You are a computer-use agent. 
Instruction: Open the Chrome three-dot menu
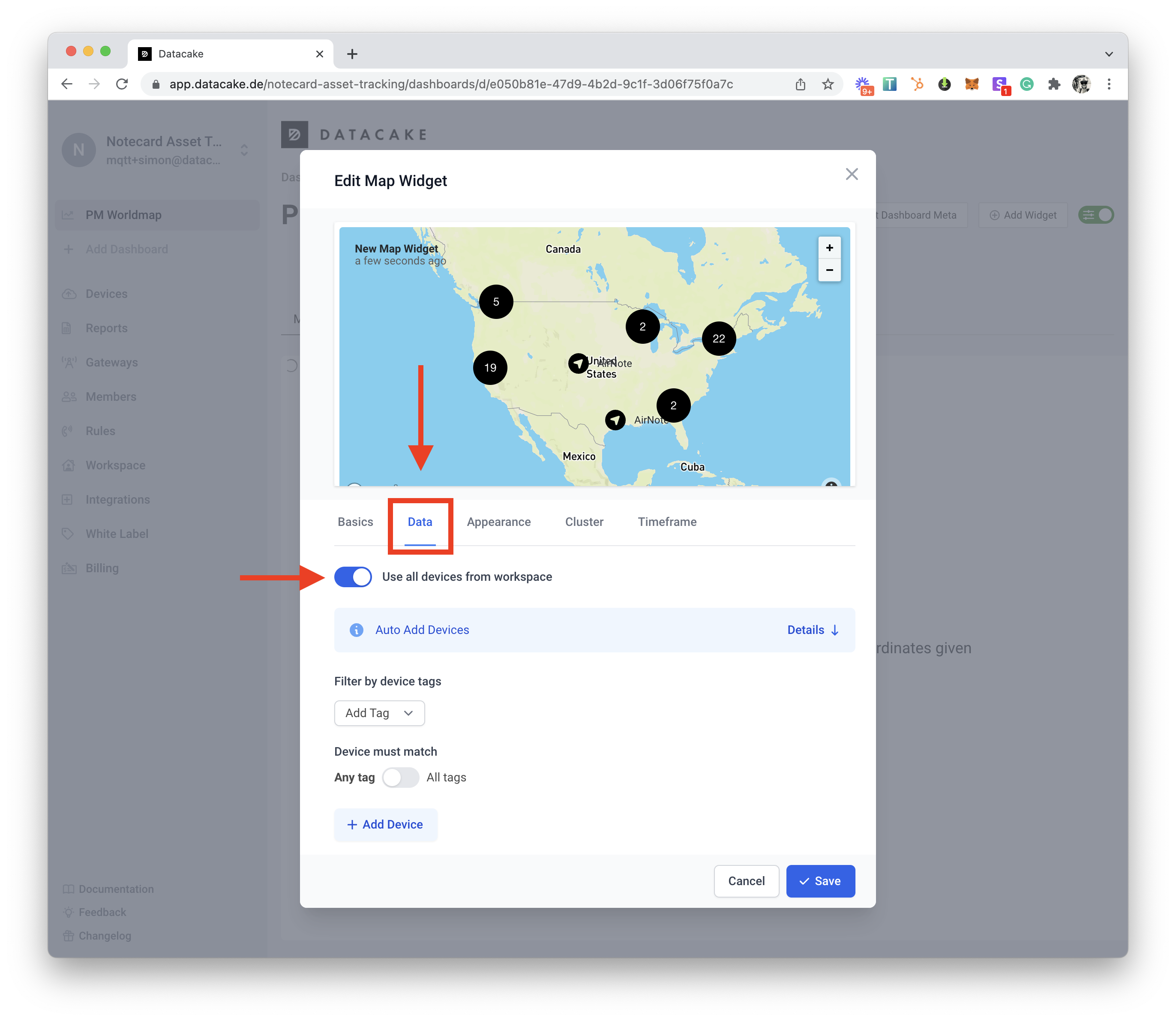pyautogui.click(x=1108, y=84)
